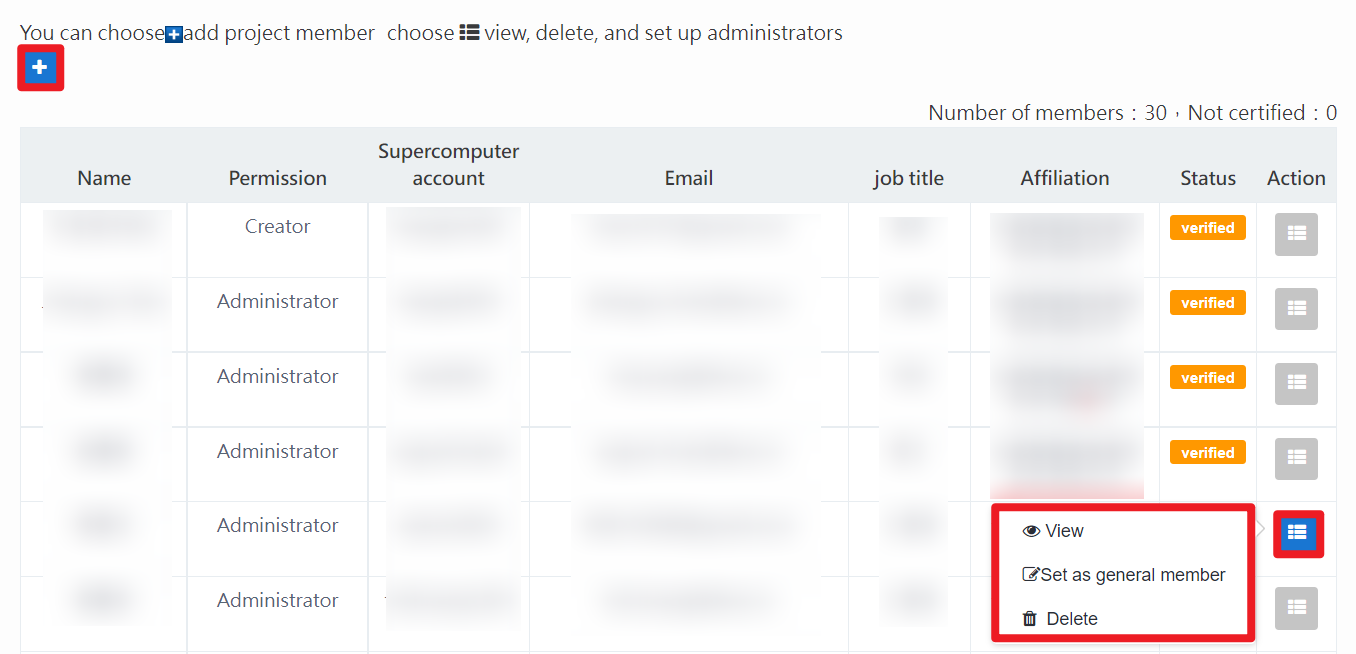The height and width of the screenshot is (654, 1356).
Task: Click the Name column header
Action: (x=104, y=178)
